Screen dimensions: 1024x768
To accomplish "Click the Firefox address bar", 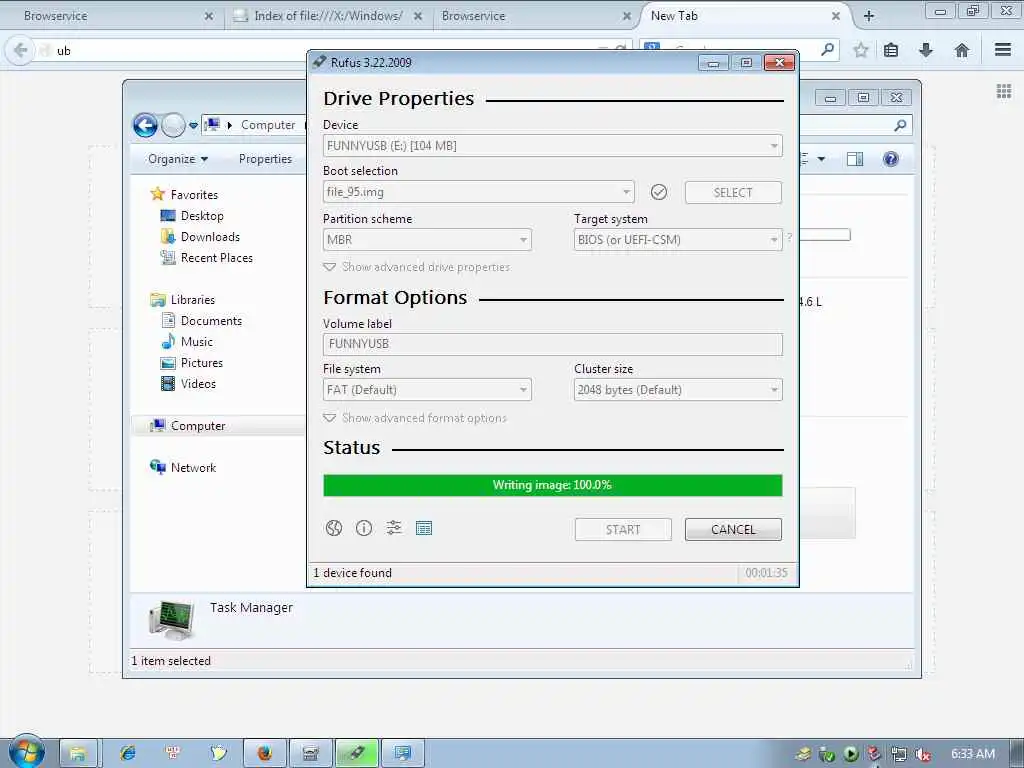I will [x=327, y=50].
